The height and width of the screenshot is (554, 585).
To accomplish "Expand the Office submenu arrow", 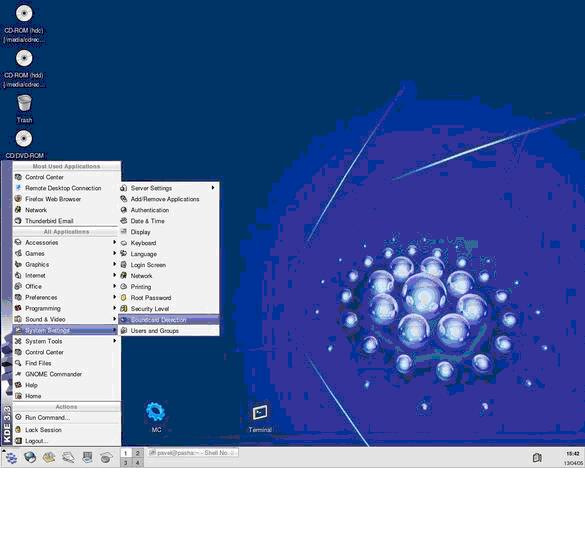I will [x=115, y=286].
